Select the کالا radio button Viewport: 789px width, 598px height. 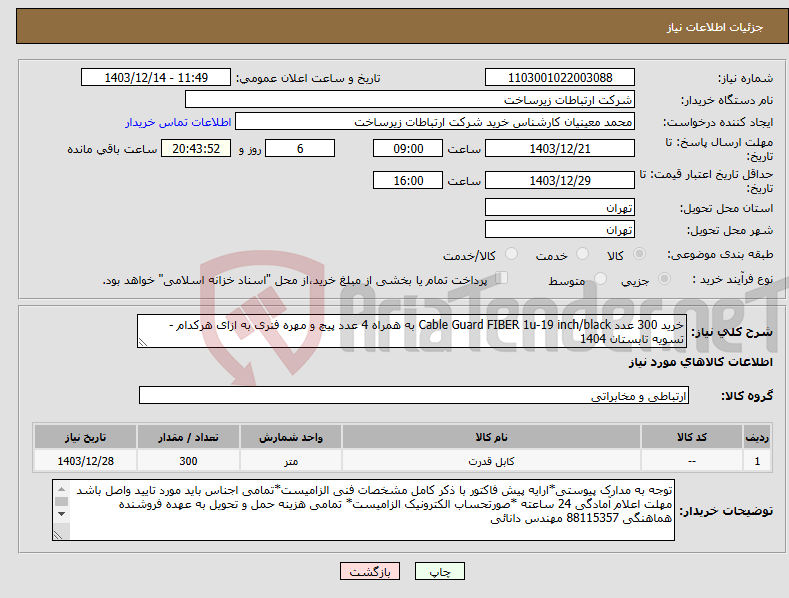pos(639,254)
